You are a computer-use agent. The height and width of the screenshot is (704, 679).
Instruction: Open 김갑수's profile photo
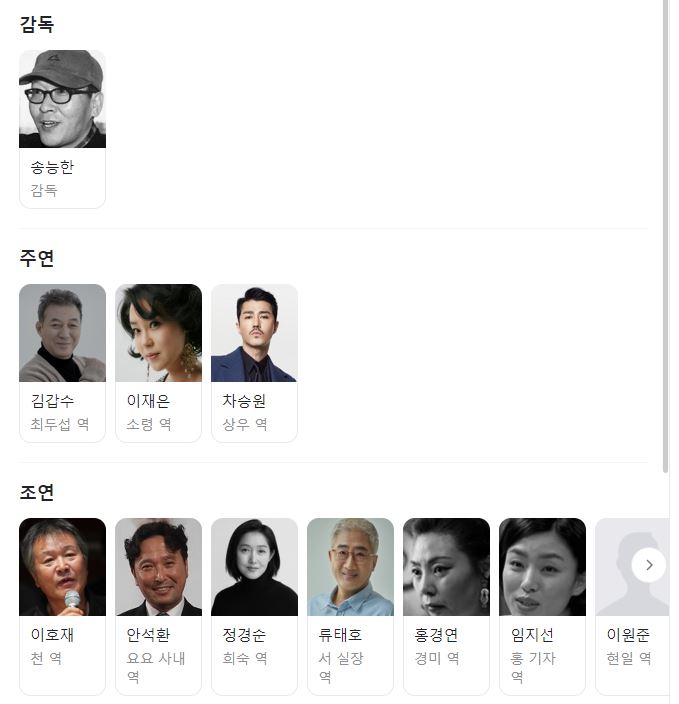62,333
